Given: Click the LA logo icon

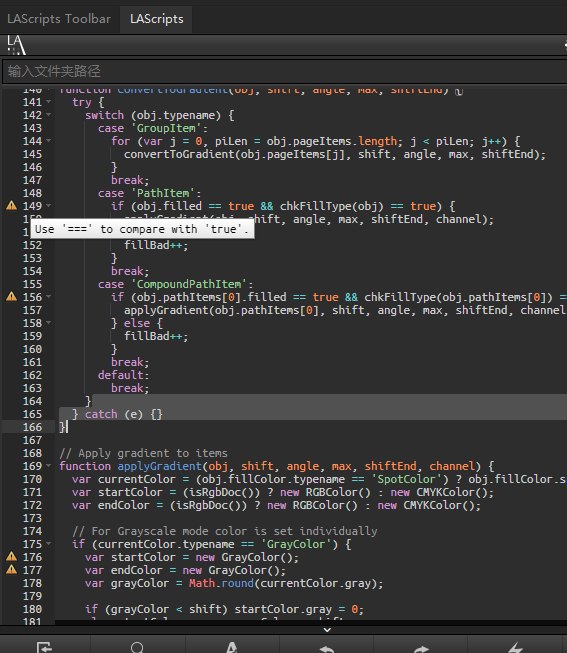Looking at the screenshot, I should pyautogui.click(x=16, y=45).
